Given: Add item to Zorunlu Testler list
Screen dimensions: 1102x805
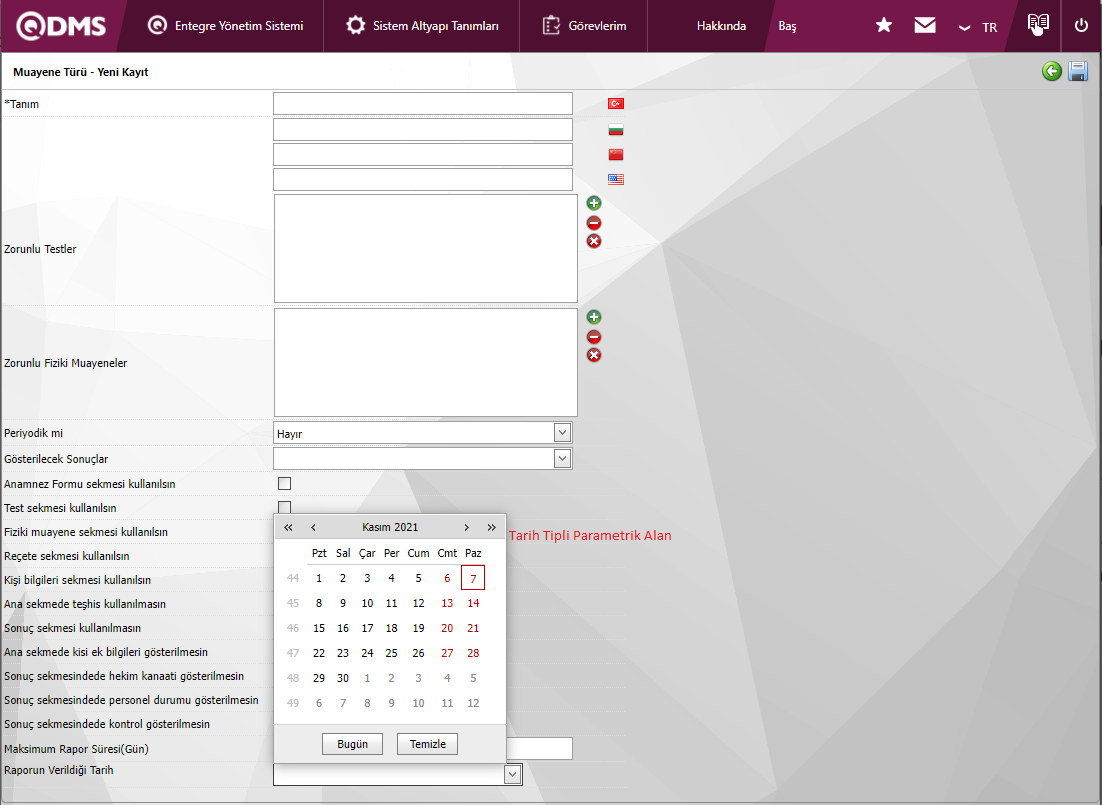Looking at the screenshot, I should tap(594, 203).
